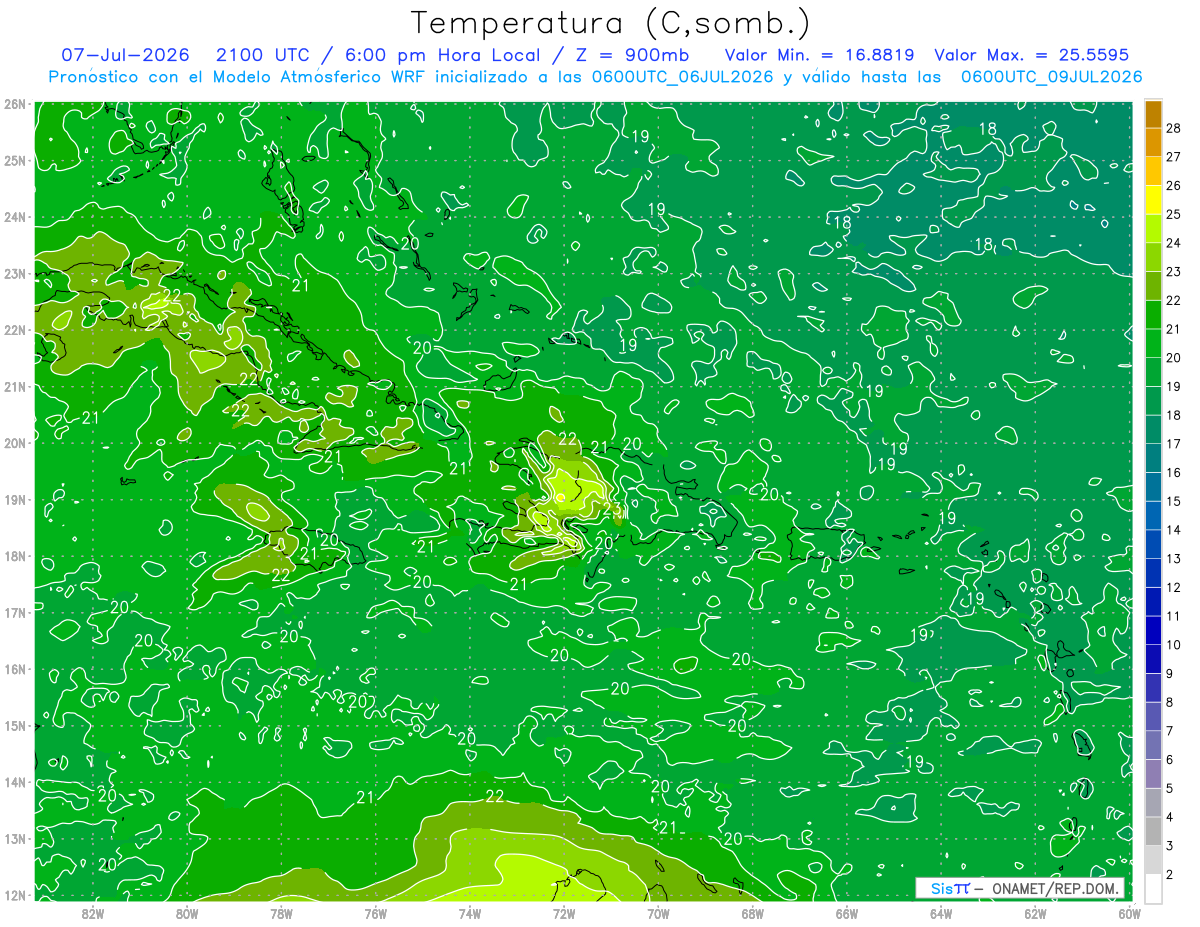Screen dimensions: 1200x927
Task: Click the "Temperatura (C,somb.)" chart title
Action: [x=611, y=22]
